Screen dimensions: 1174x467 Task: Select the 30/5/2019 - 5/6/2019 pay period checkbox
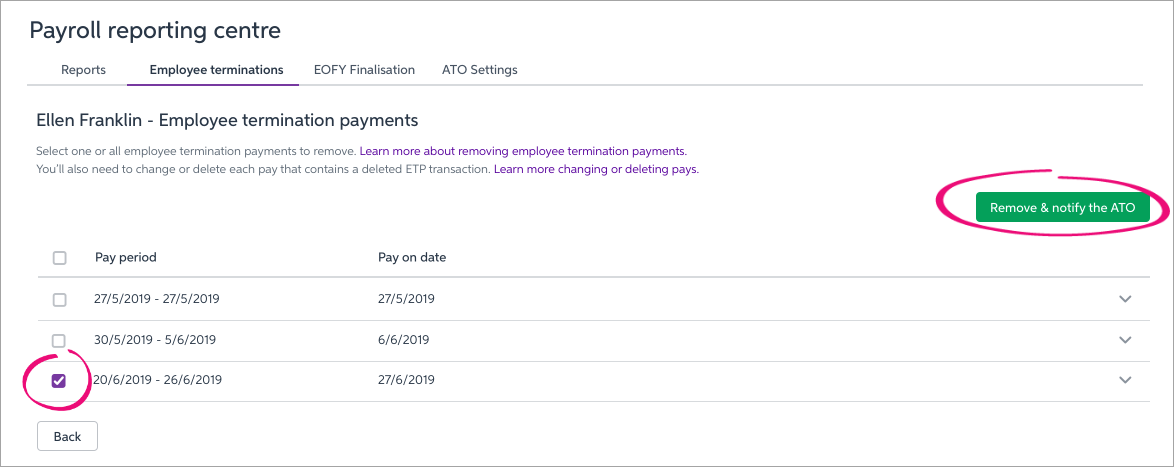click(x=59, y=340)
